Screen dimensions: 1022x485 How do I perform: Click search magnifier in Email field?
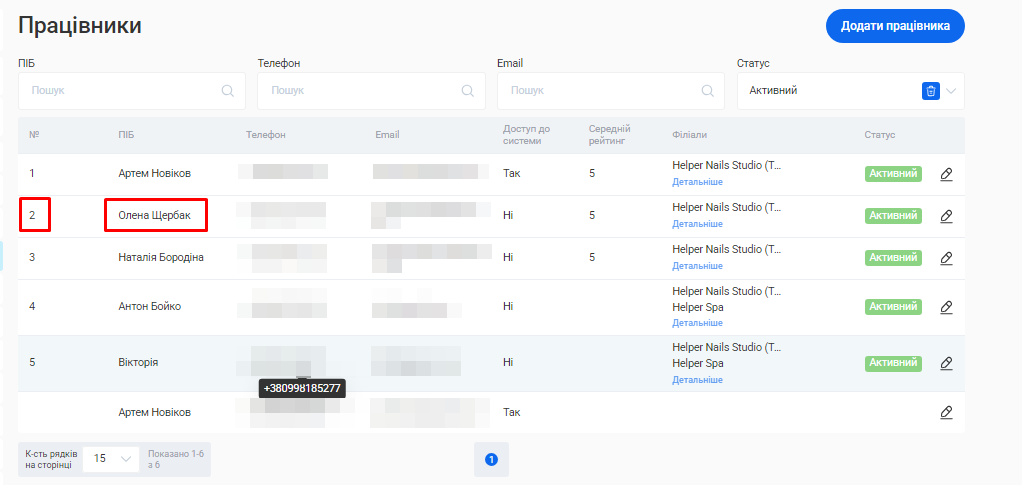[x=707, y=91]
